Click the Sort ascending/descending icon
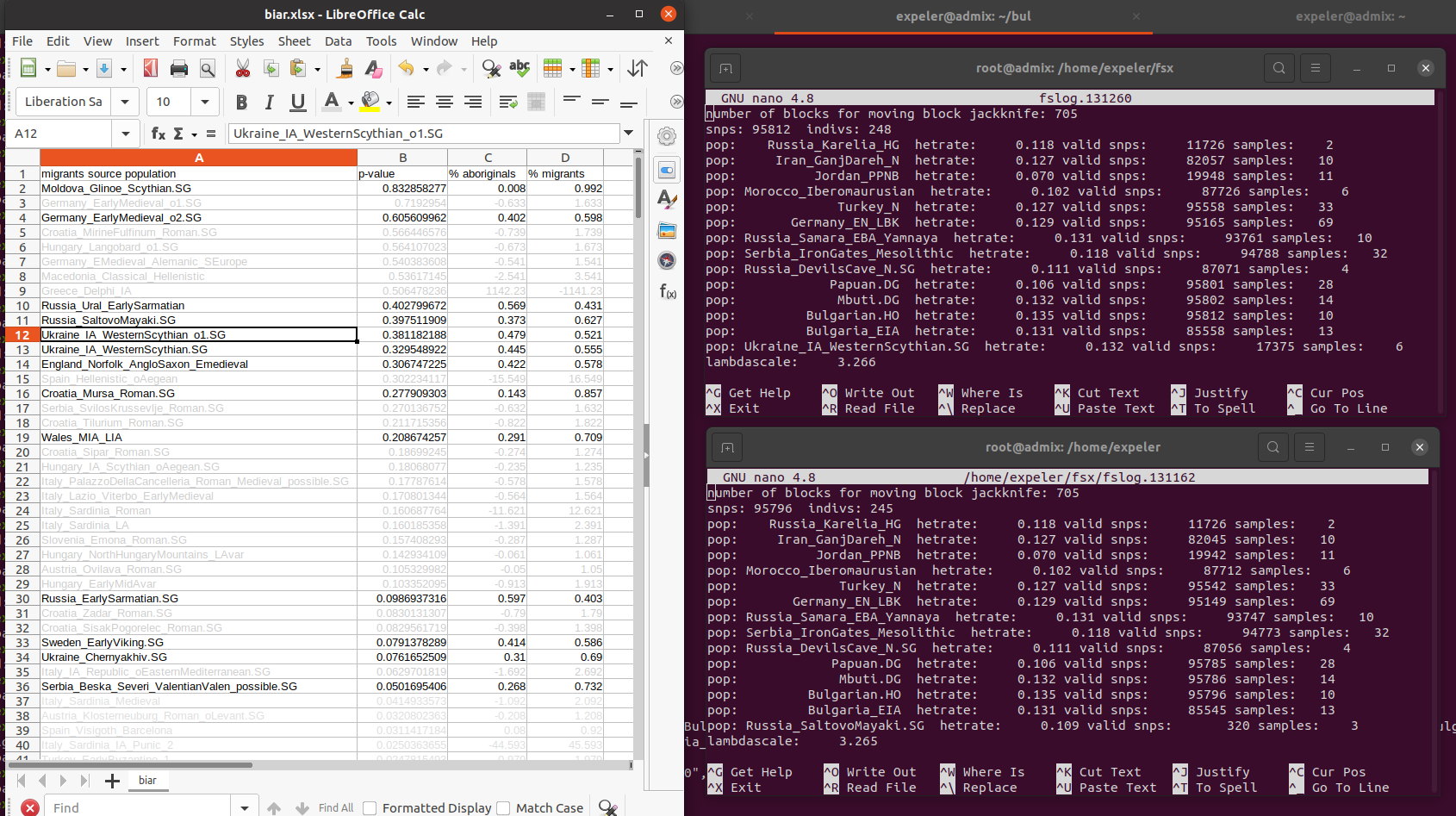This screenshot has height=816, width=1456. click(x=638, y=69)
